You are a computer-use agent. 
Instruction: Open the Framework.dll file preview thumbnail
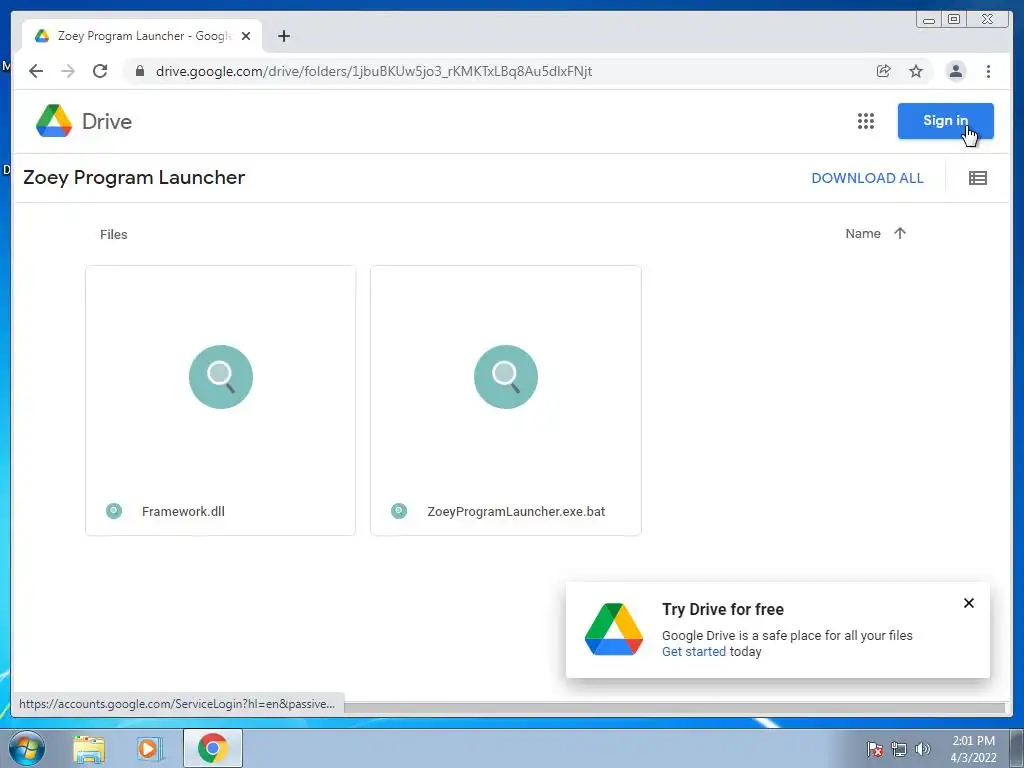pyautogui.click(x=221, y=377)
